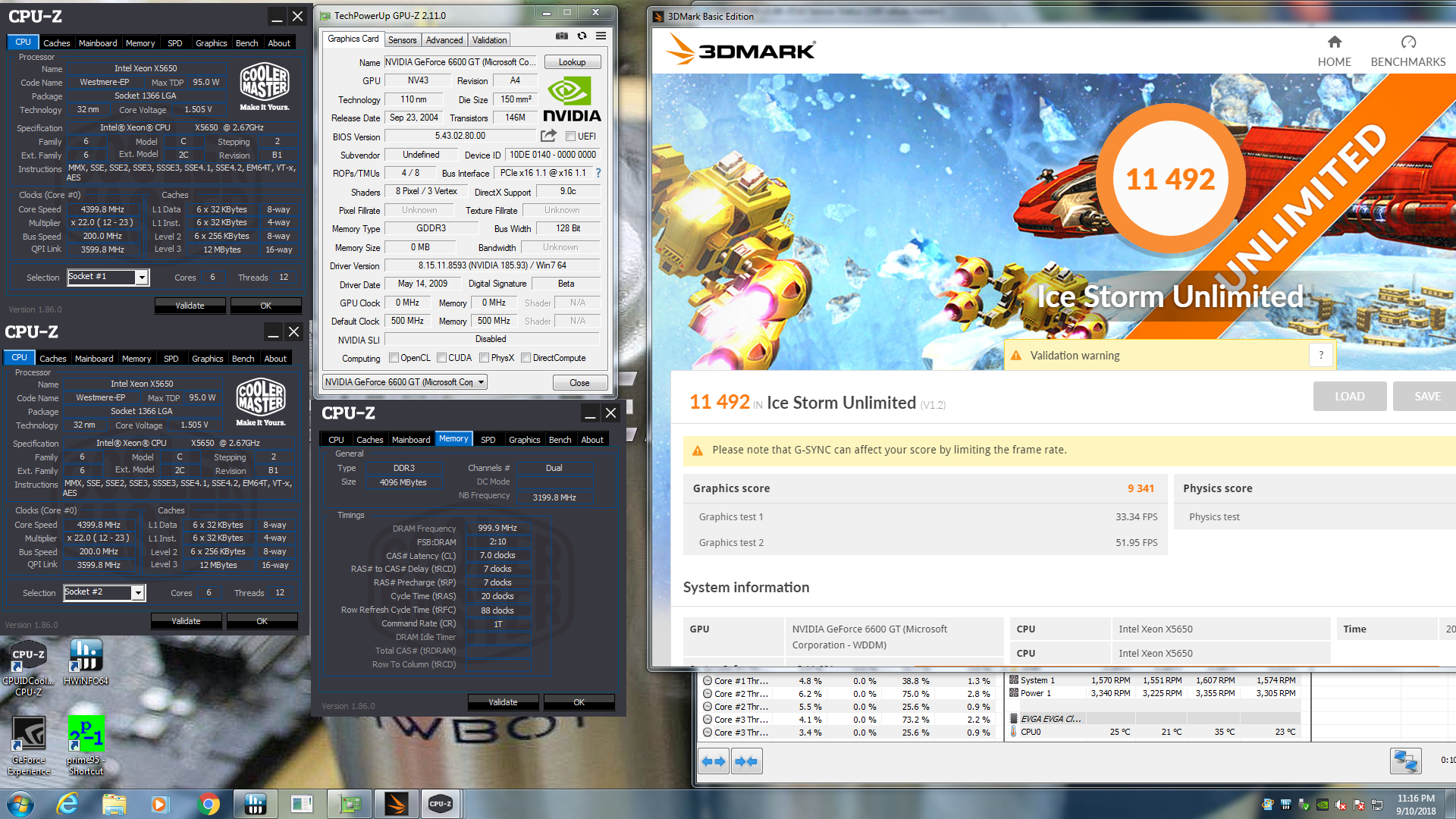The width and height of the screenshot is (1456, 819).
Task: Open the Windows Start menu
Action: click(x=20, y=804)
